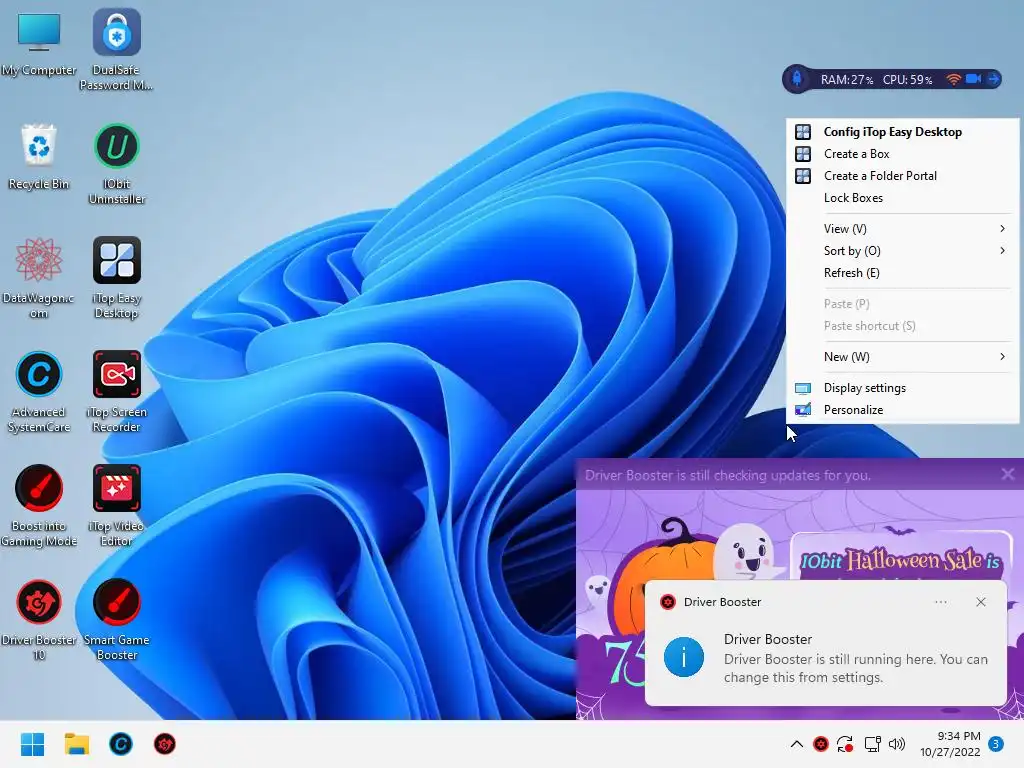Viewport: 1024px width, 768px height.
Task: Close the Driver Booster toast notification
Action: pos(981,602)
